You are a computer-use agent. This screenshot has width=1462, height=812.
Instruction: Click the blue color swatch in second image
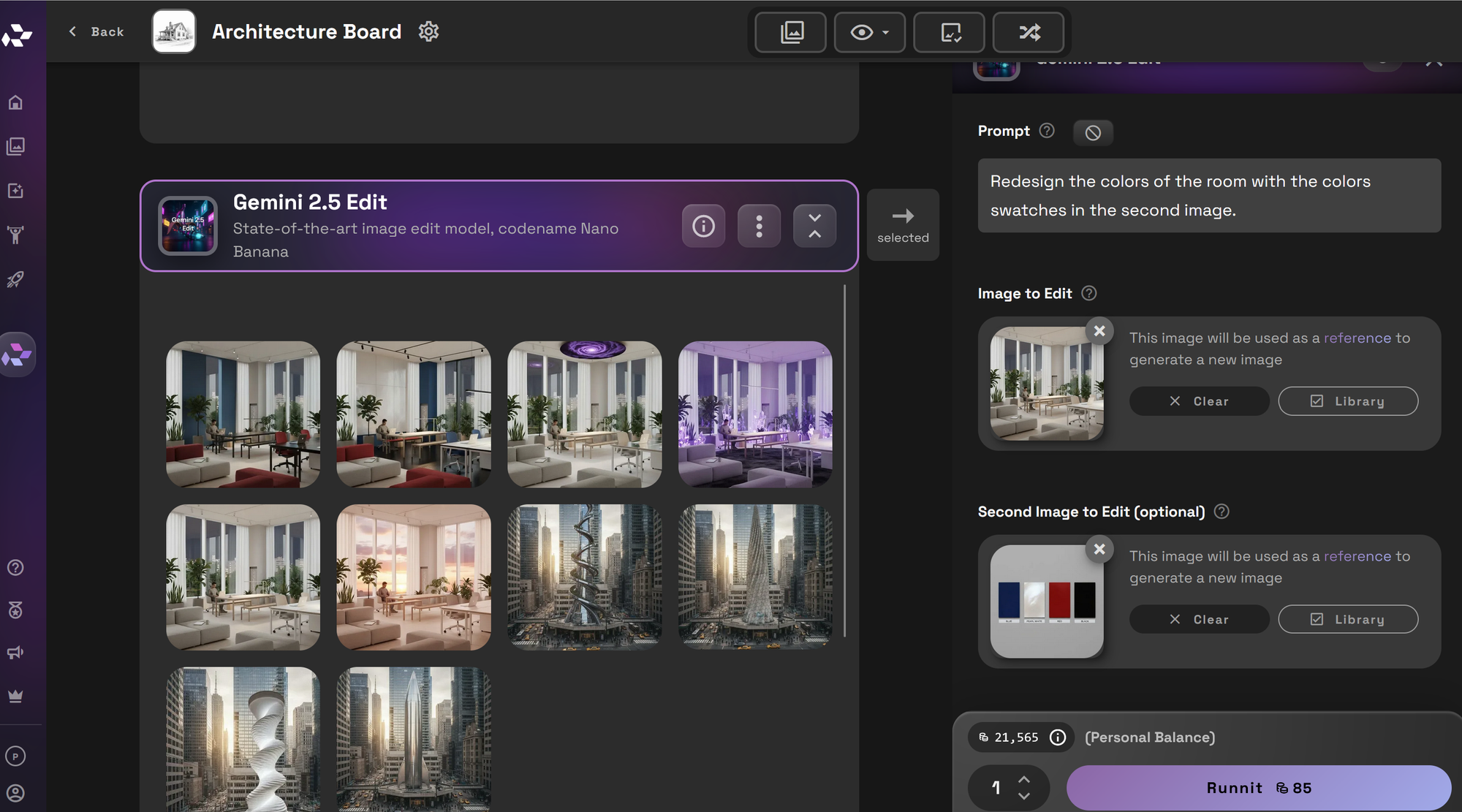(1009, 600)
